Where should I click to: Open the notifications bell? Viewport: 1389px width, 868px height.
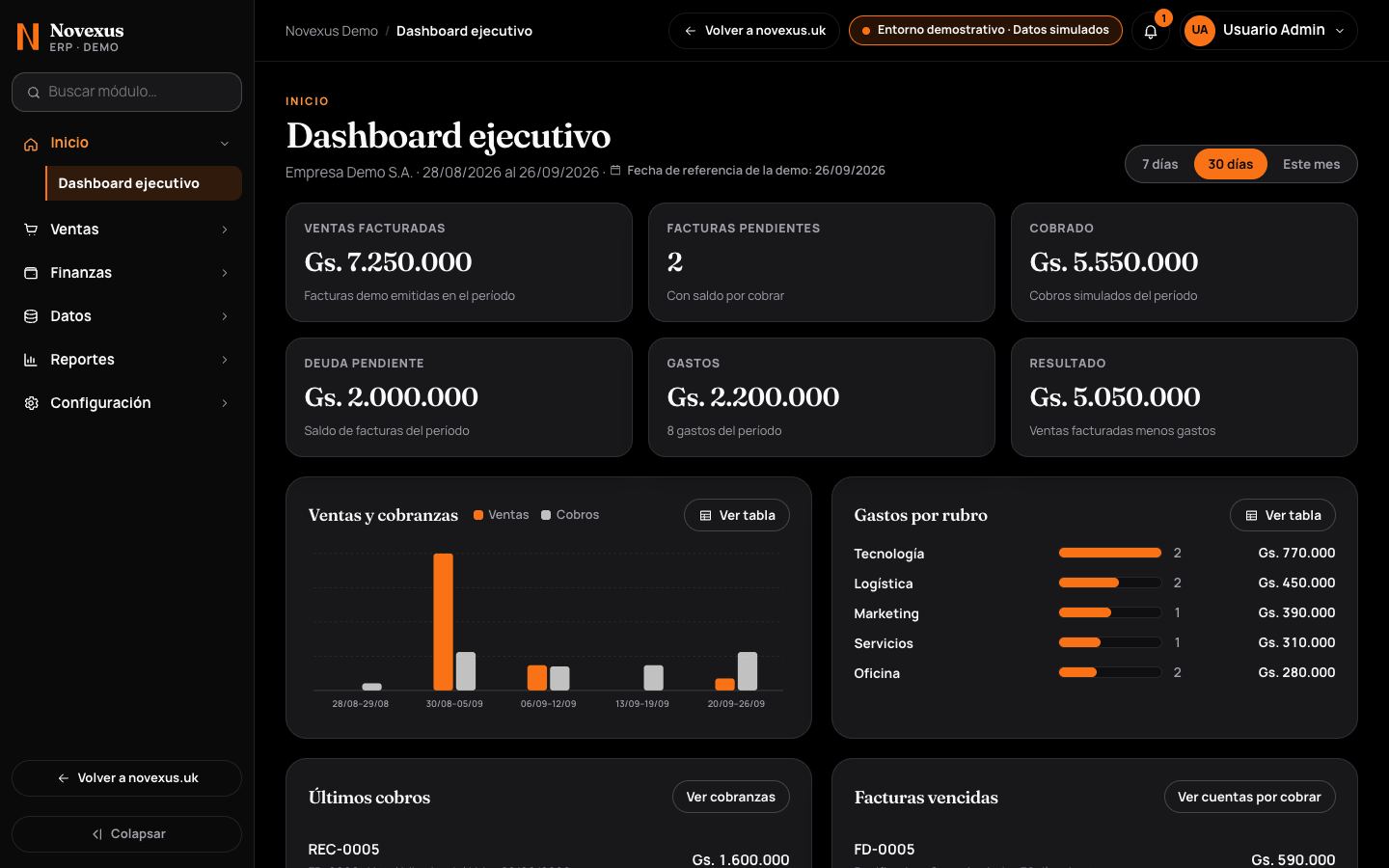pyautogui.click(x=1151, y=31)
